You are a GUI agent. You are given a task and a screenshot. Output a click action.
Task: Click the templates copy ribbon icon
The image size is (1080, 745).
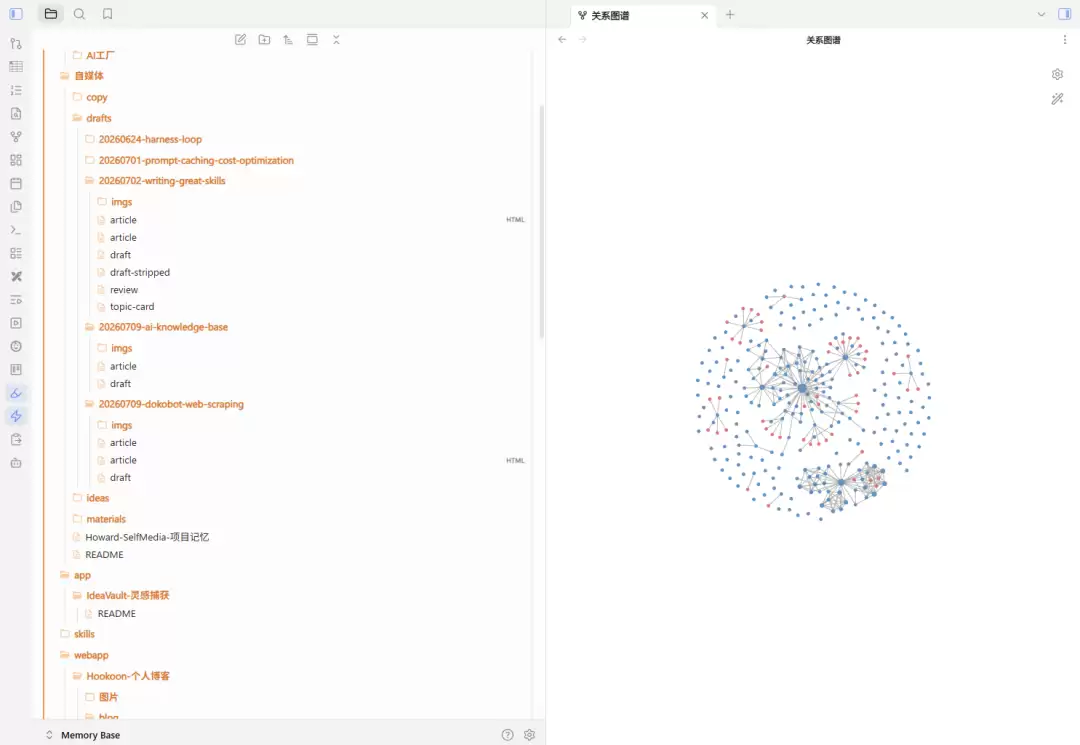click(16, 207)
